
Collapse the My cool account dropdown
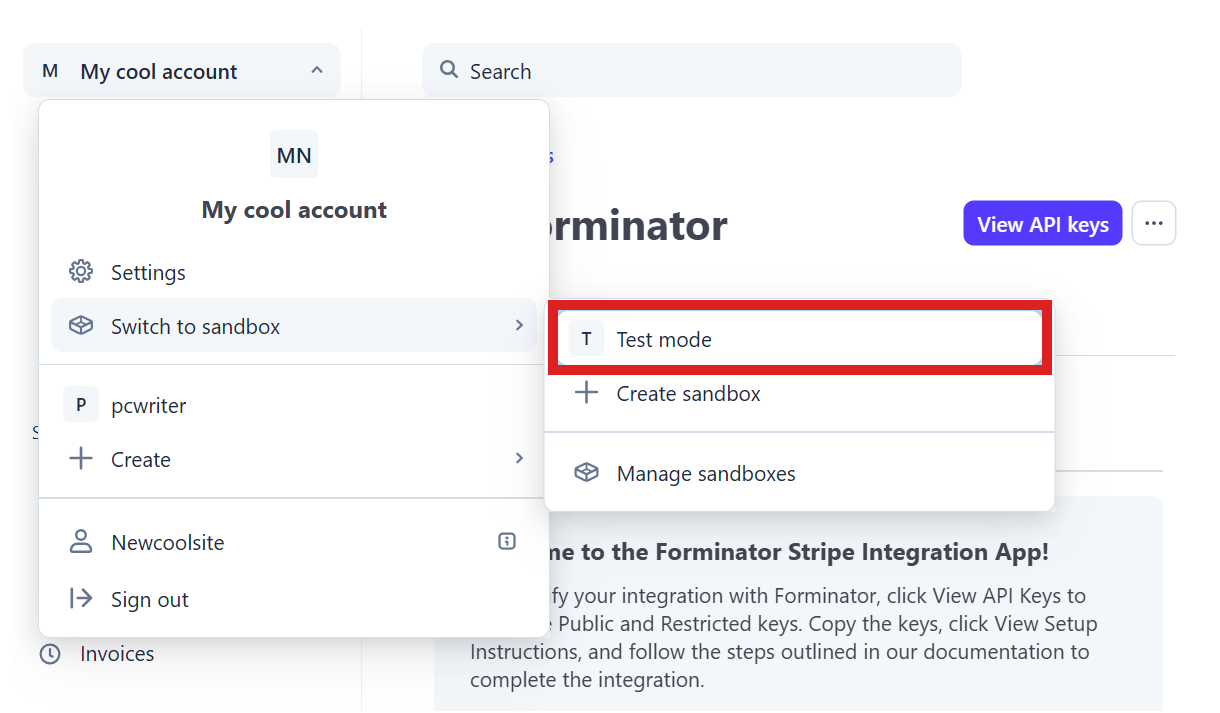coord(317,70)
